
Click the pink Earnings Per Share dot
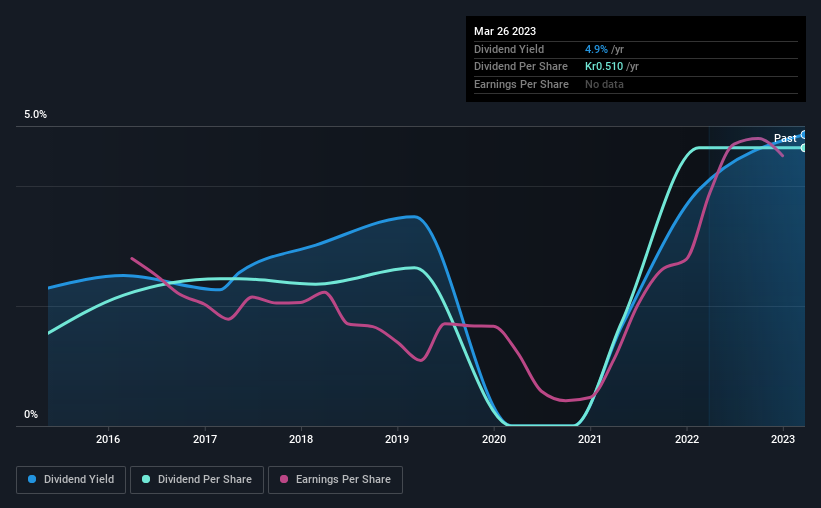click(284, 479)
